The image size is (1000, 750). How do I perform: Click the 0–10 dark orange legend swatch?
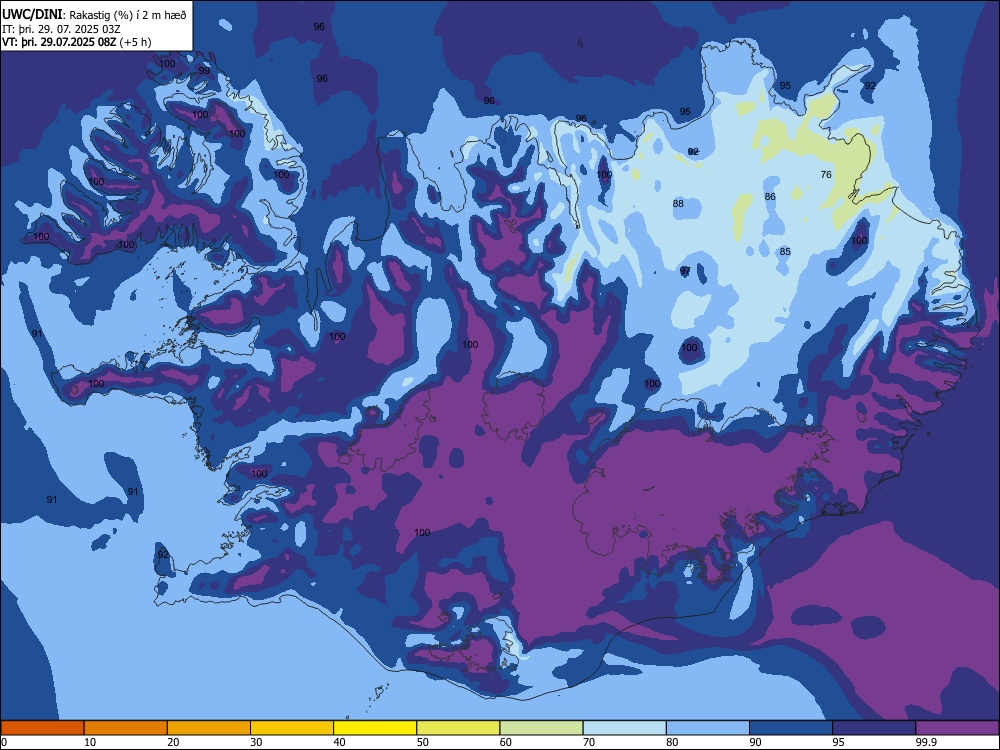[42, 728]
